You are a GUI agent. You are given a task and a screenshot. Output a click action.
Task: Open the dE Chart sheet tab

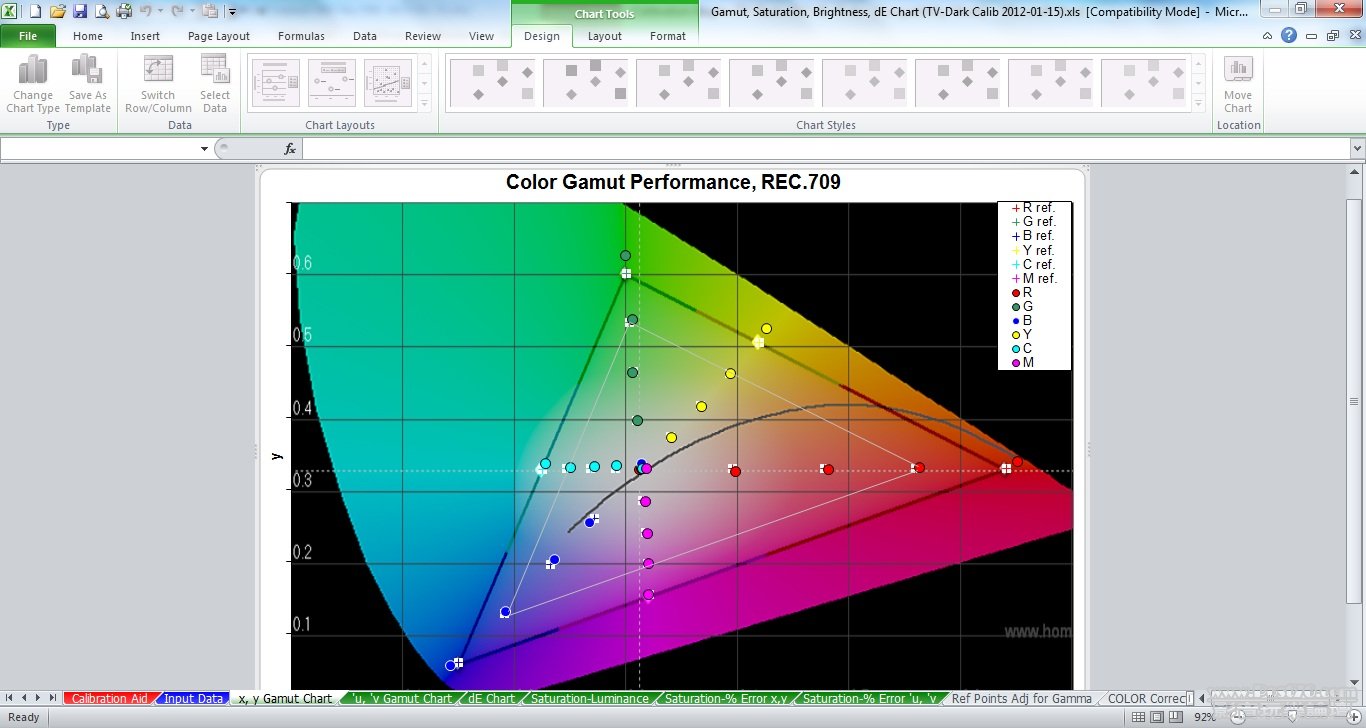[491, 698]
